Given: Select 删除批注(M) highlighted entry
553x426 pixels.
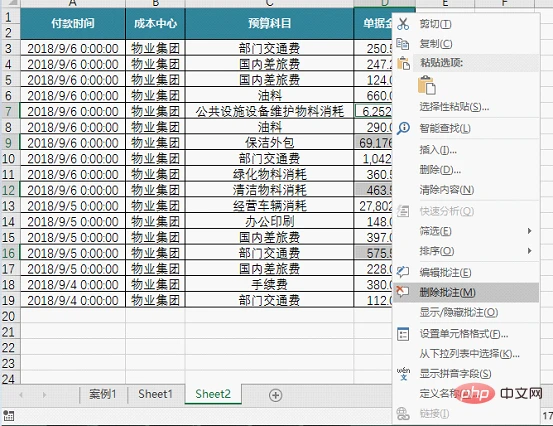Looking at the screenshot, I should [466, 292].
